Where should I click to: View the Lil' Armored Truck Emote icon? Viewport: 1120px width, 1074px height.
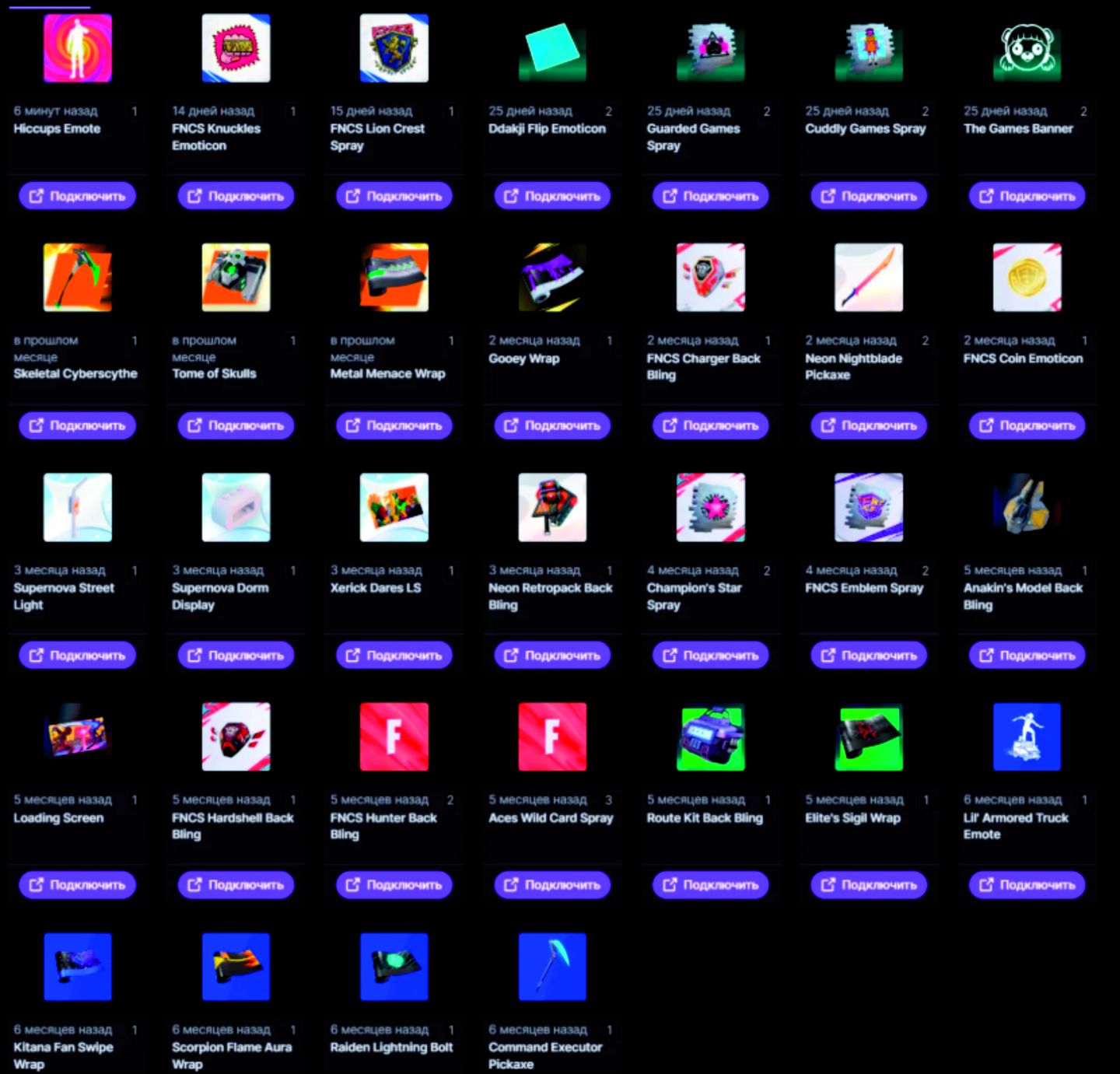[x=1027, y=736]
